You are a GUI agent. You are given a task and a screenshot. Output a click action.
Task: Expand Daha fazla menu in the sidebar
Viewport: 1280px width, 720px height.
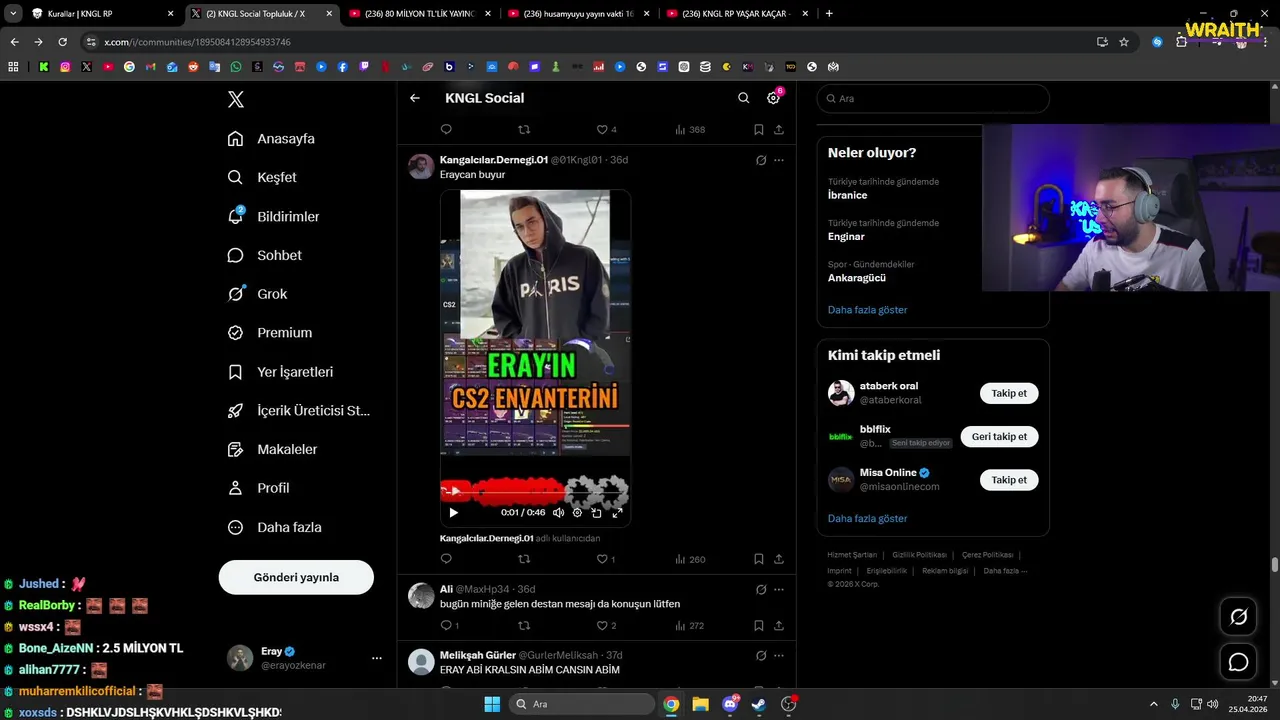click(x=274, y=527)
